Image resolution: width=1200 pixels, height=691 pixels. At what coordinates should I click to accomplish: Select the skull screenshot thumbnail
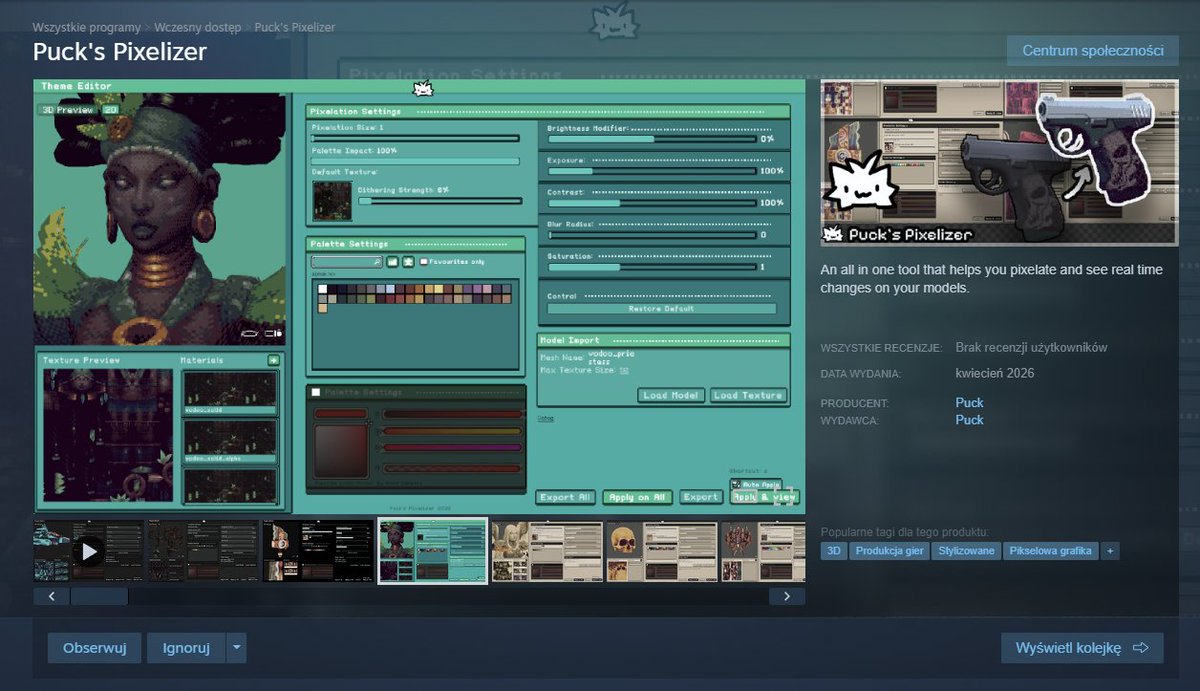(661, 550)
